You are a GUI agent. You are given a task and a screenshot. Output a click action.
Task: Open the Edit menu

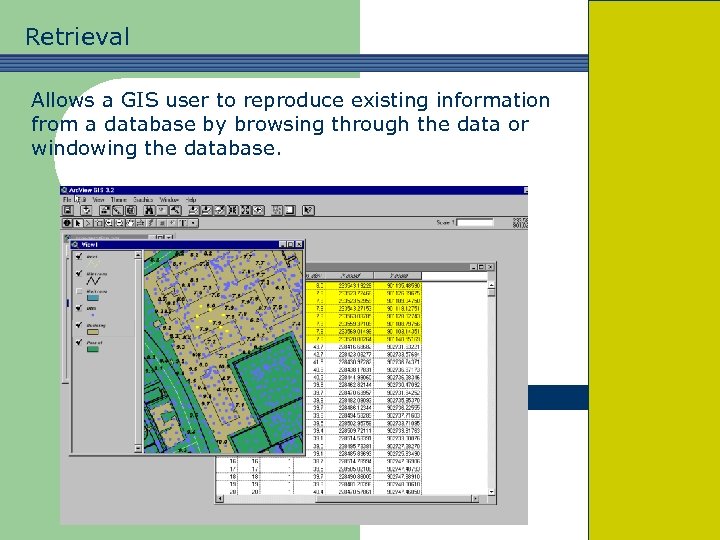point(81,200)
